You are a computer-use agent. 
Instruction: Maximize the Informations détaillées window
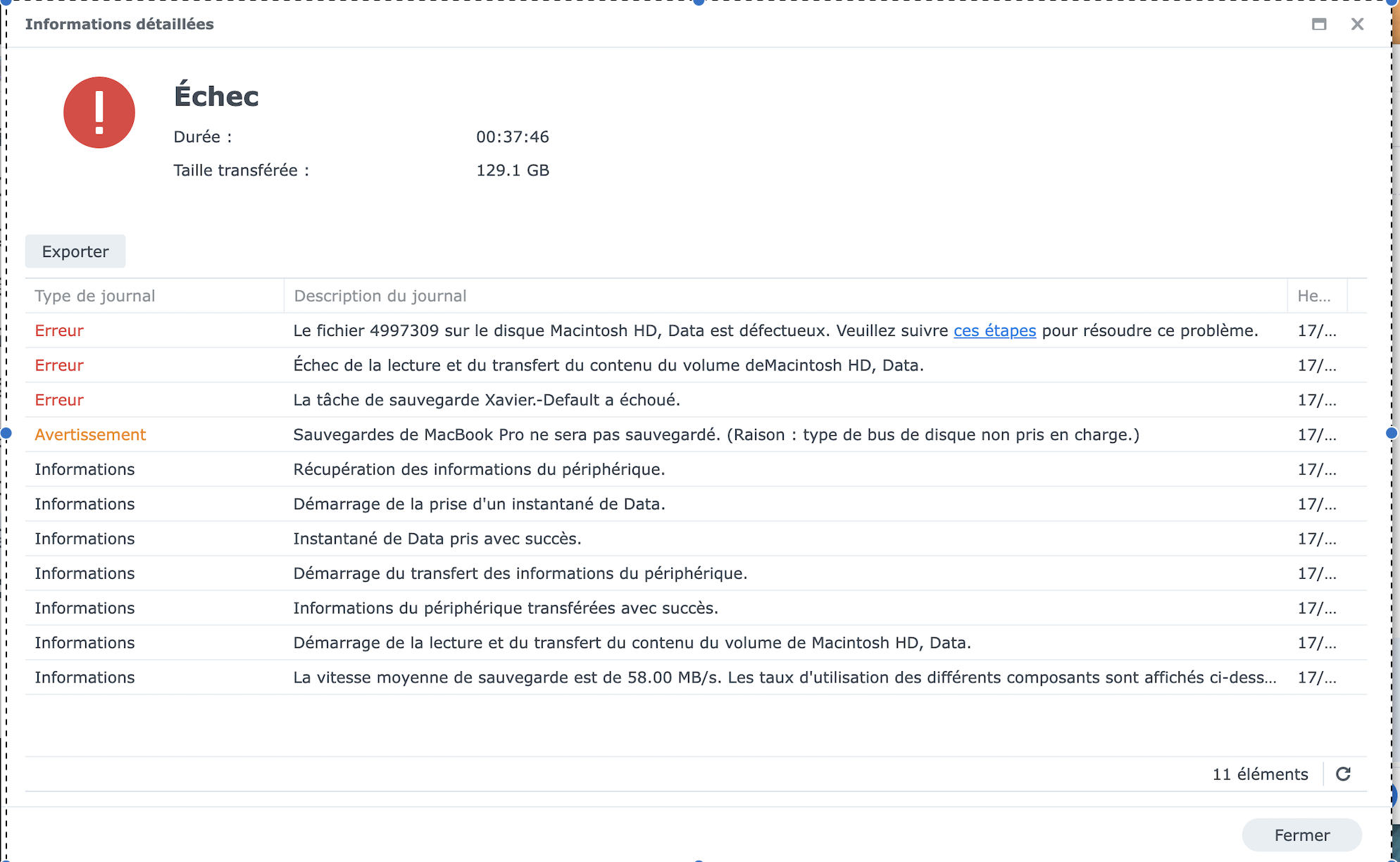1319,25
